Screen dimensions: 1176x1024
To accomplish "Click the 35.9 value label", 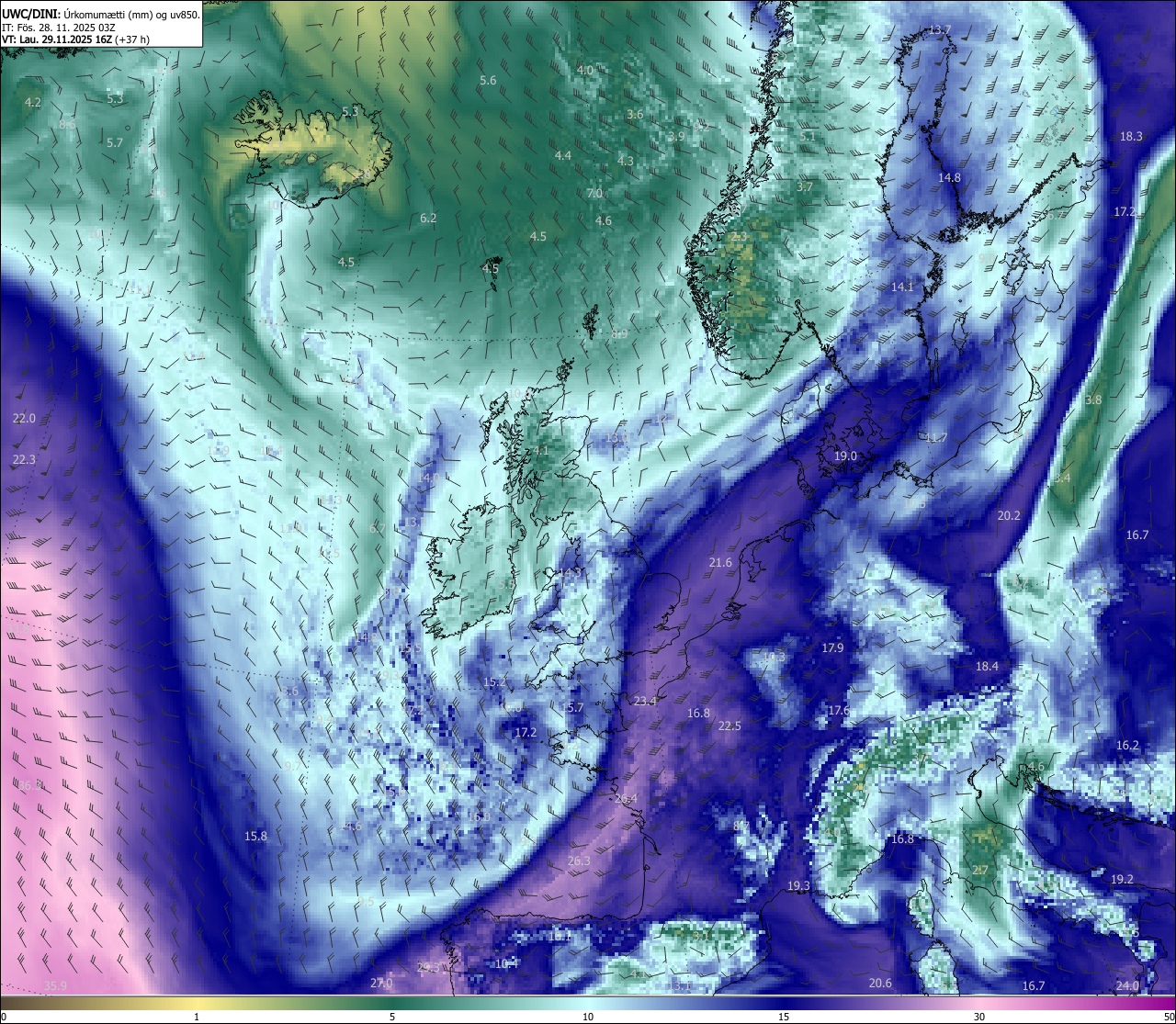I will pos(55,986).
